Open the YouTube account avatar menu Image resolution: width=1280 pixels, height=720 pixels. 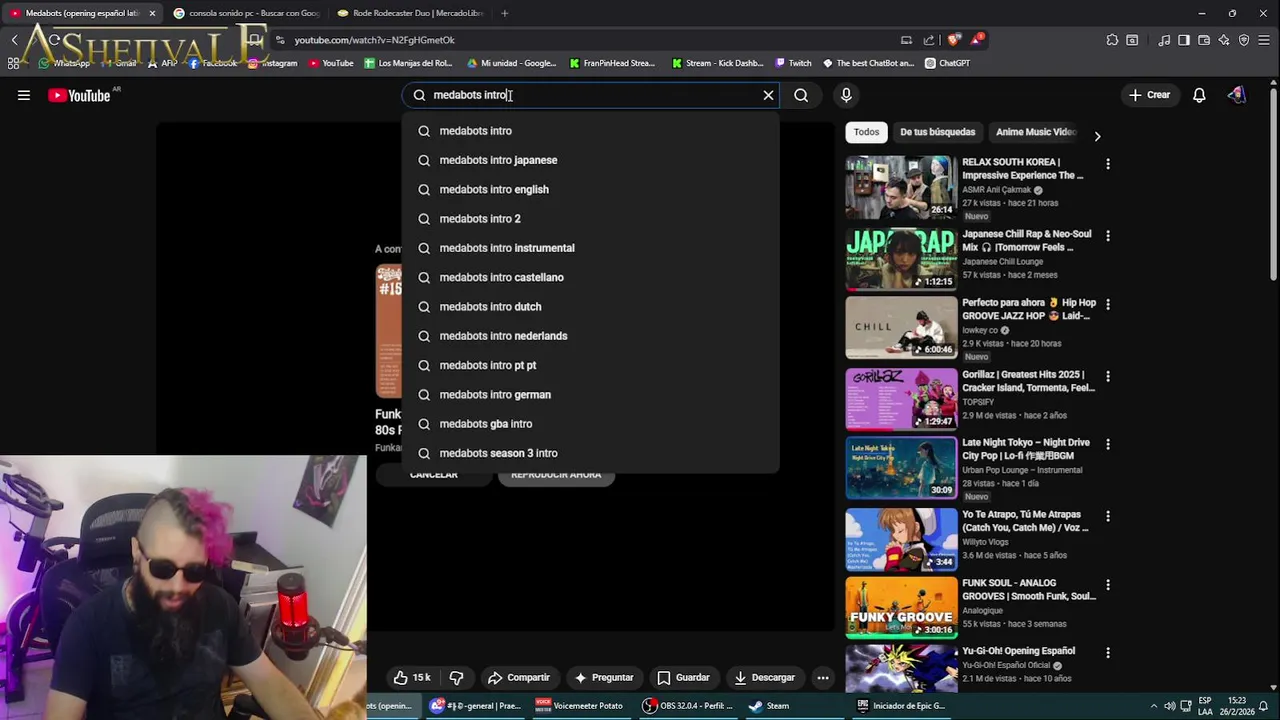click(1237, 95)
